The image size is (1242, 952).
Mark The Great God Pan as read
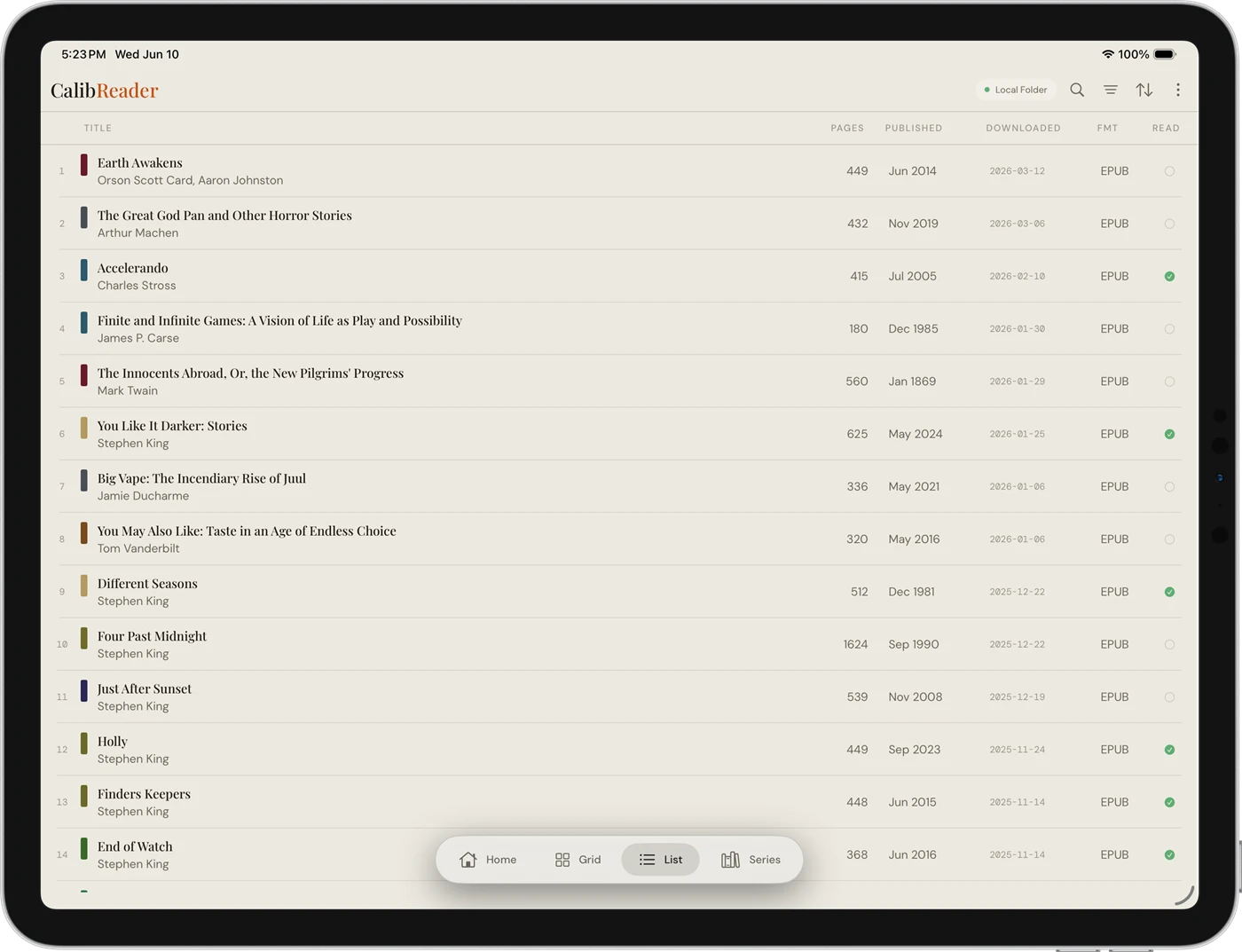pyautogui.click(x=1169, y=224)
